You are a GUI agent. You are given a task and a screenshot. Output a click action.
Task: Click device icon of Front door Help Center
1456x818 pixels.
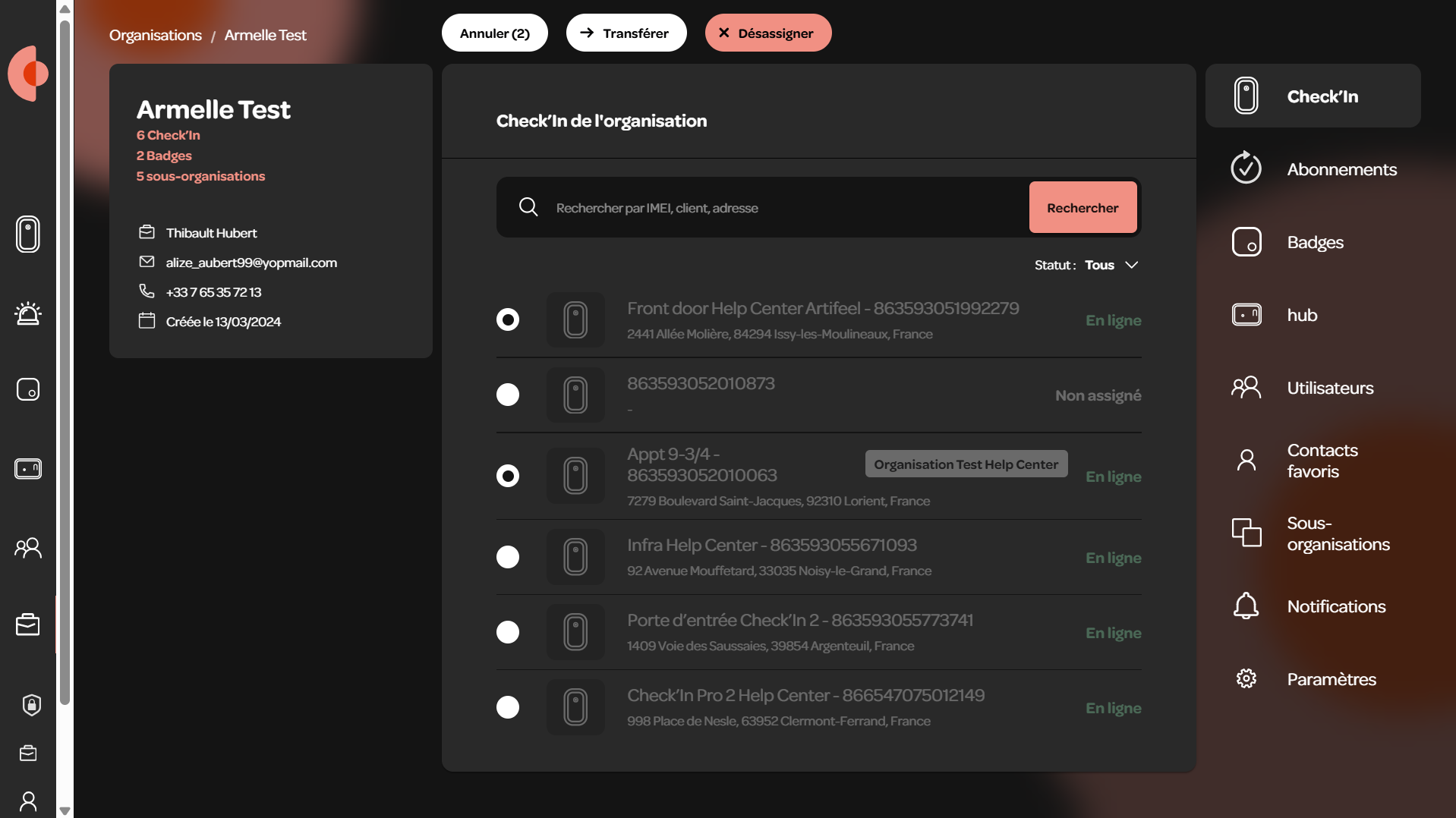pos(575,319)
